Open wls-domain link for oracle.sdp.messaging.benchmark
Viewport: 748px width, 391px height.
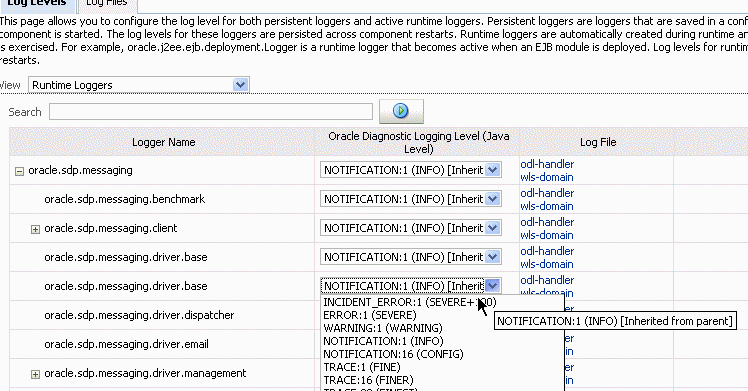pyautogui.click(x=547, y=206)
